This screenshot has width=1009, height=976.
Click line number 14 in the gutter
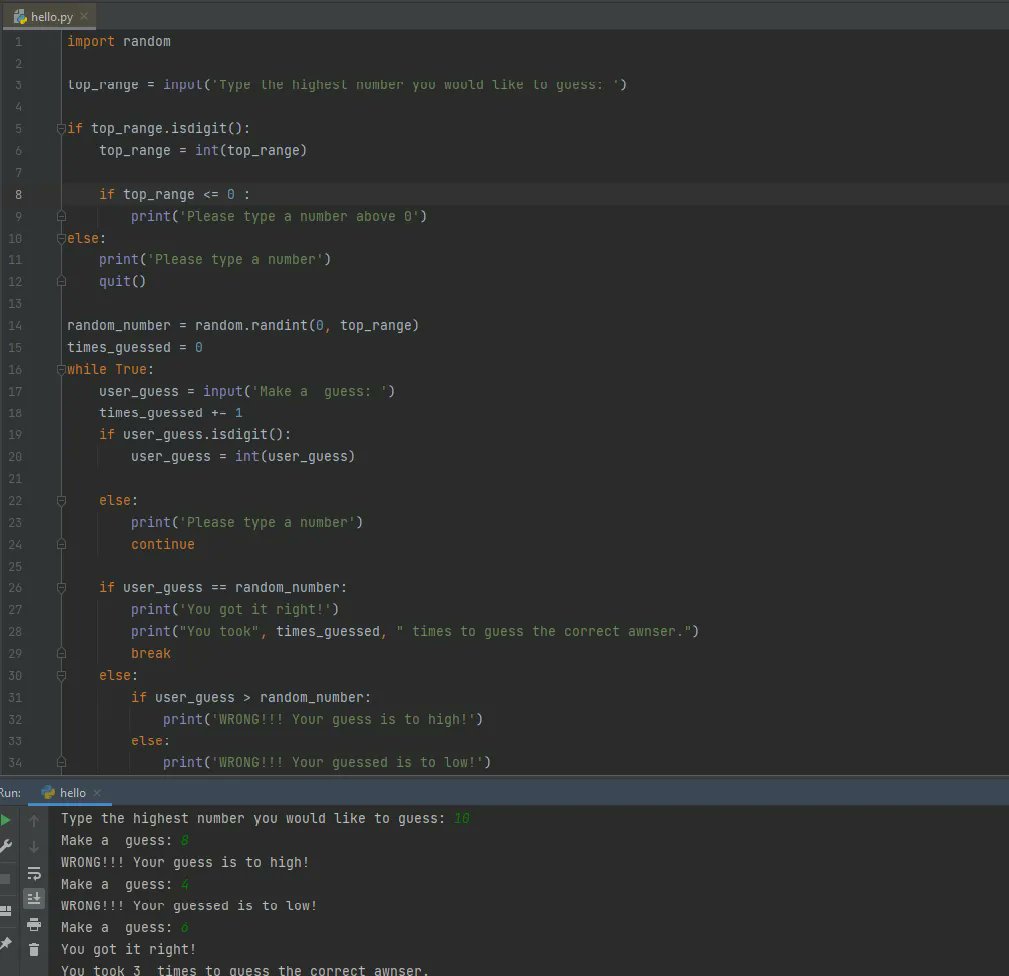coord(14,325)
